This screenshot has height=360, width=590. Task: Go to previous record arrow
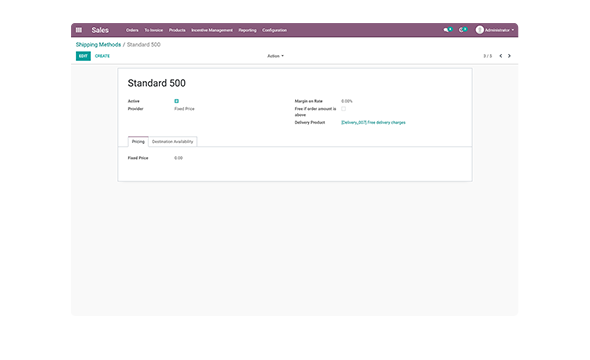[x=501, y=56]
